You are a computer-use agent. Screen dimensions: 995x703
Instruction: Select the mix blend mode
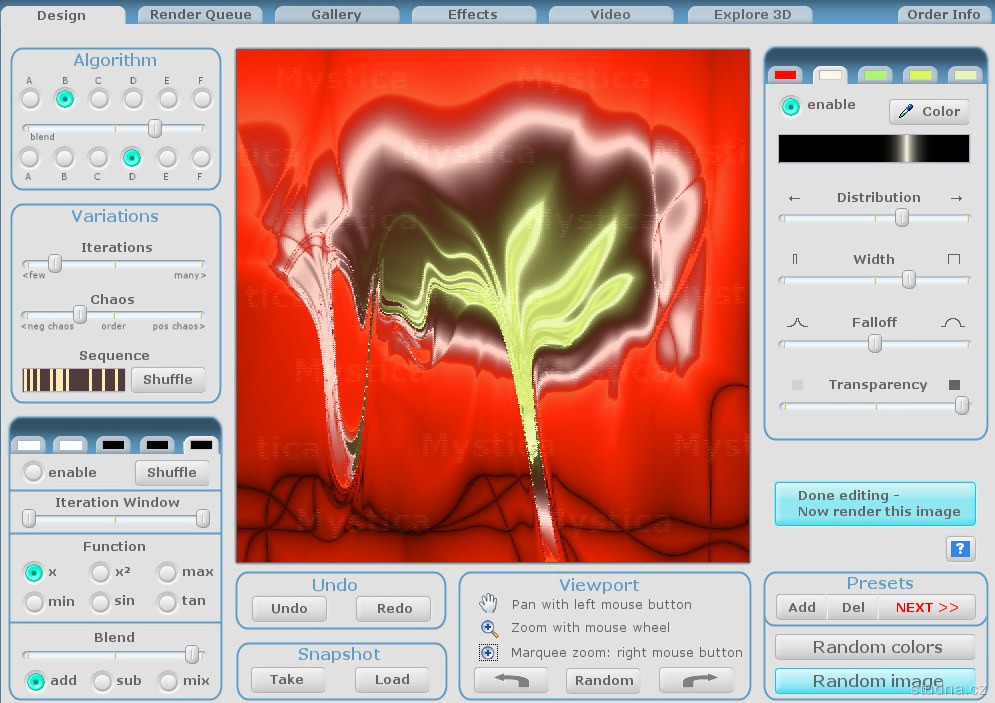click(168, 681)
